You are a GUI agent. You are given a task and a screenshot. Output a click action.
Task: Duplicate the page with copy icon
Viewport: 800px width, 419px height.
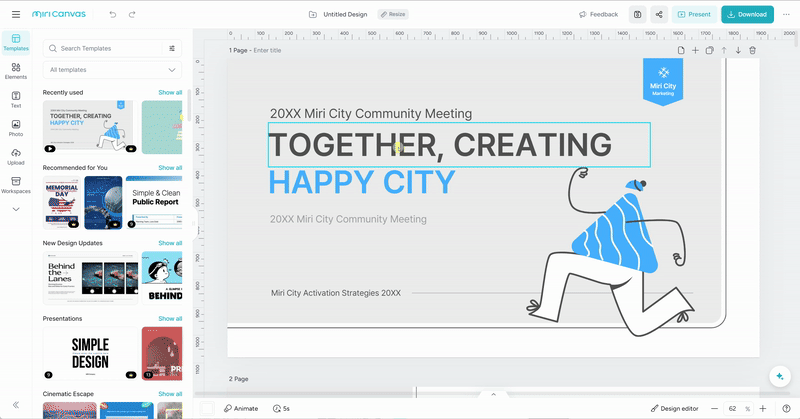[x=709, y=50]
